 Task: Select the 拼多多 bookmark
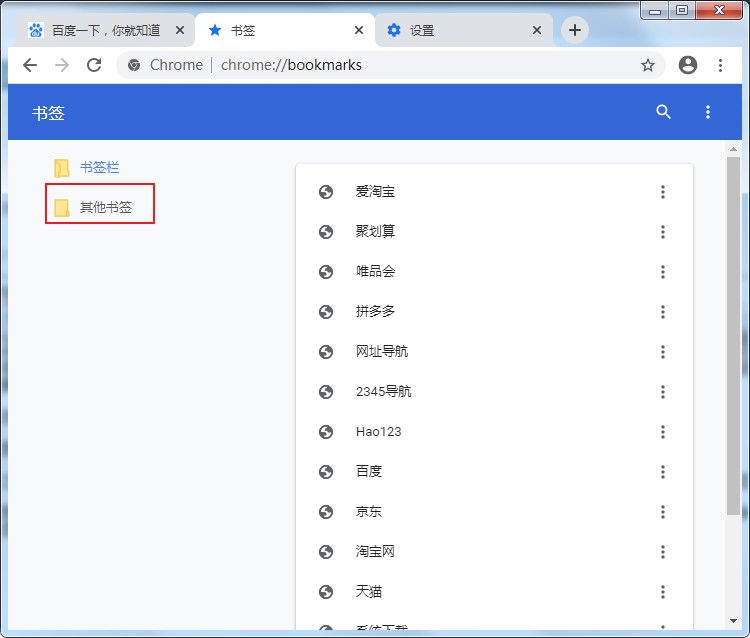tap(494, 312)
